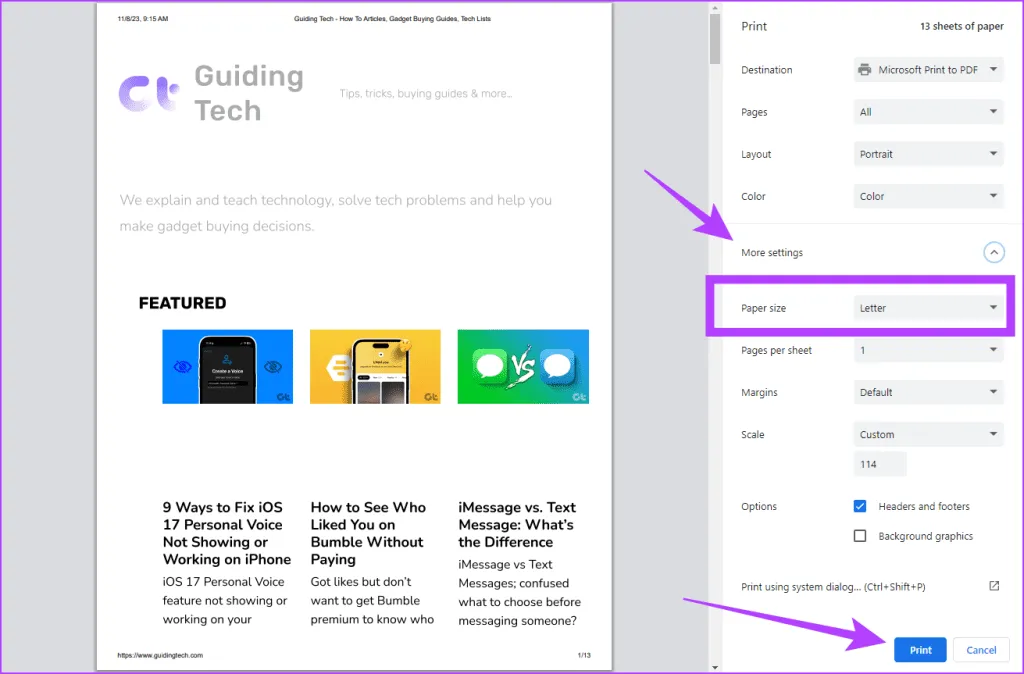Viewport: 1024px width, 674px height.
Task: Open the Pages per sheet dropdown
Action: pos(928,350)
